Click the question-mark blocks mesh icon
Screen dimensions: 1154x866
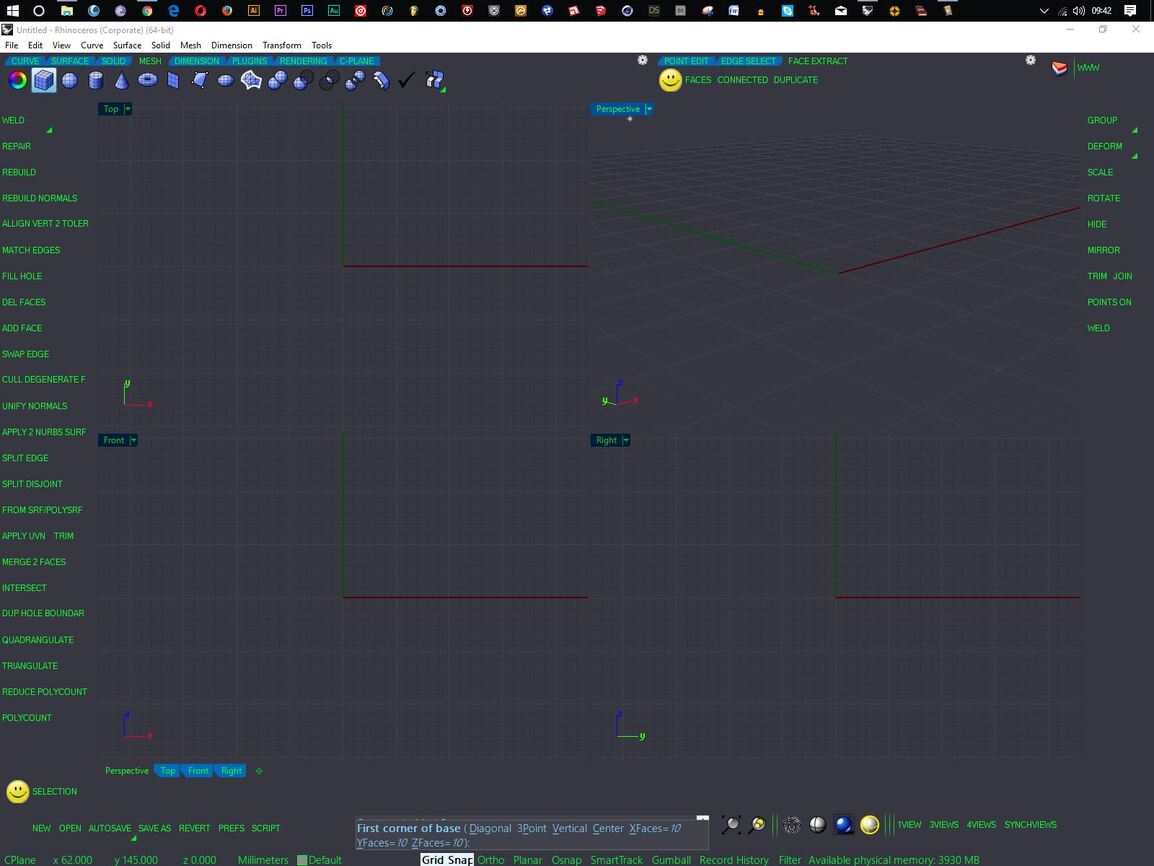point(434,80)
